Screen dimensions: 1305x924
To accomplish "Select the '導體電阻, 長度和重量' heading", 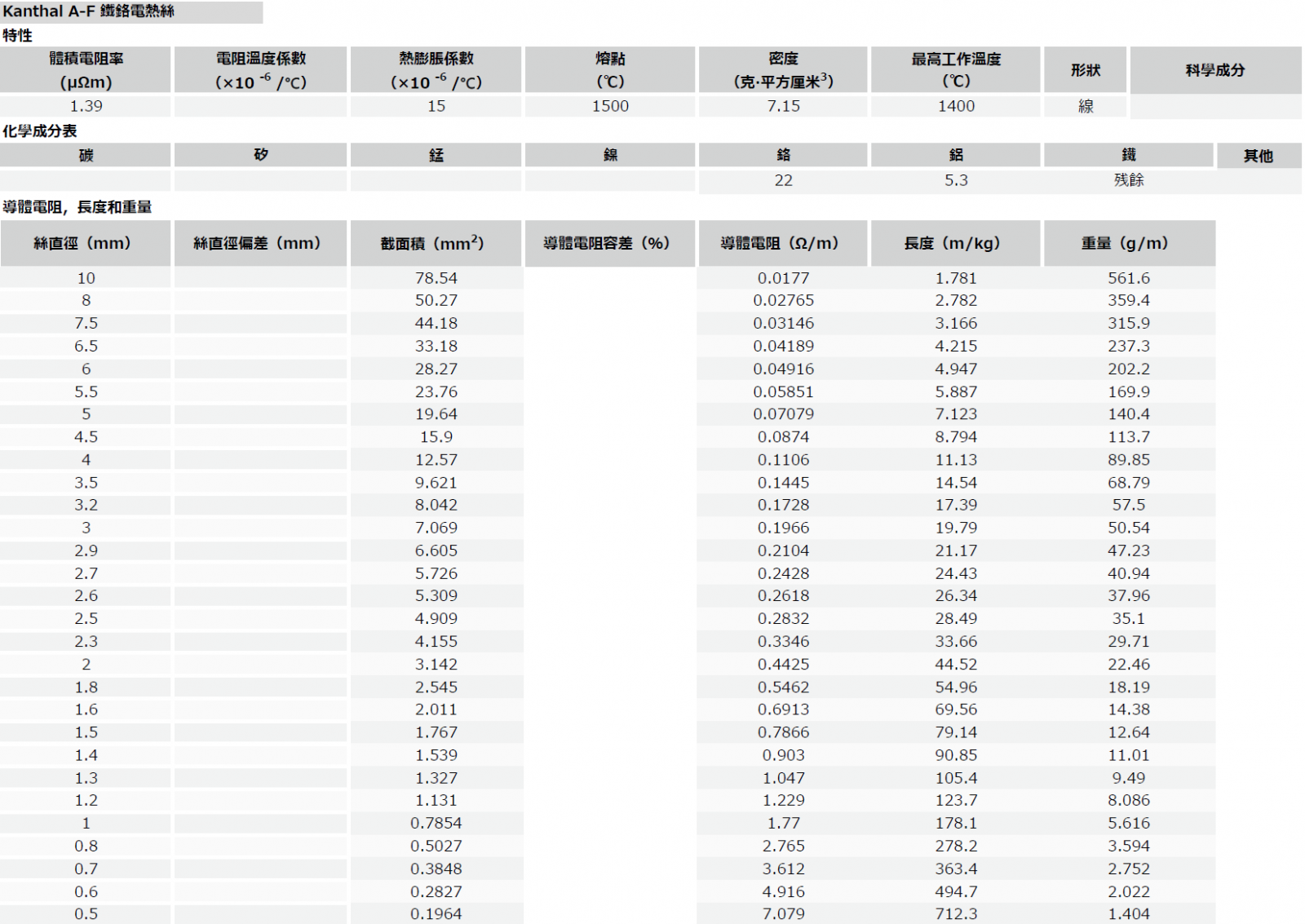I will click(x=77, y=207).
